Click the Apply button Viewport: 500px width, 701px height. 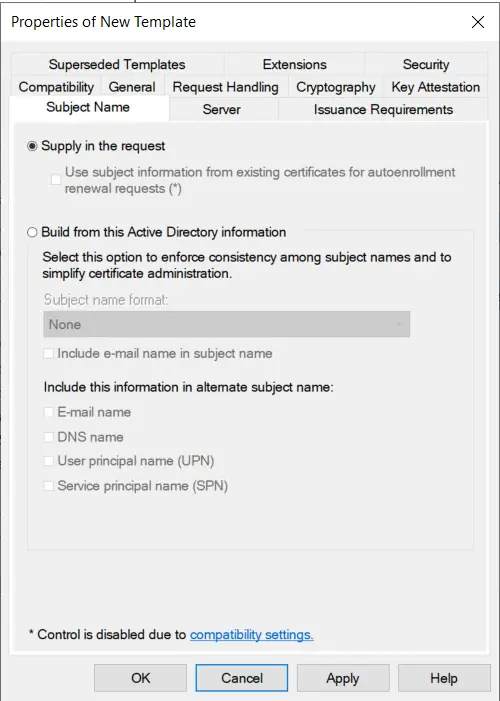pyautogui.click(x=343, y=678)
